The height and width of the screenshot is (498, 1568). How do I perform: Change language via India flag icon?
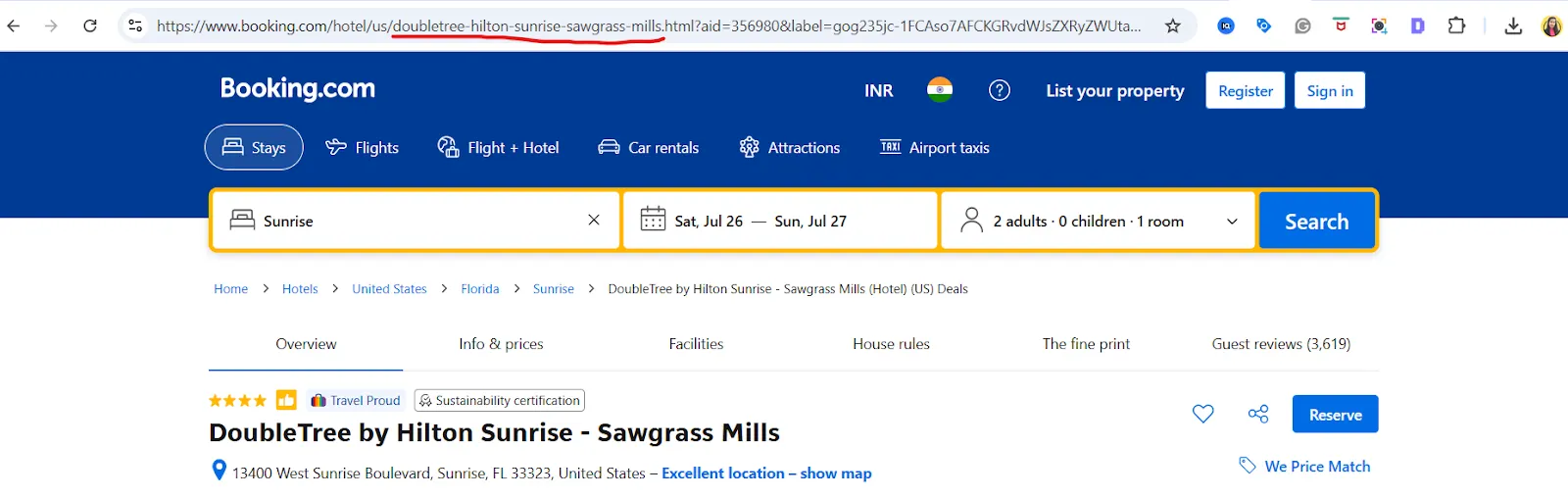click(940, 90)
